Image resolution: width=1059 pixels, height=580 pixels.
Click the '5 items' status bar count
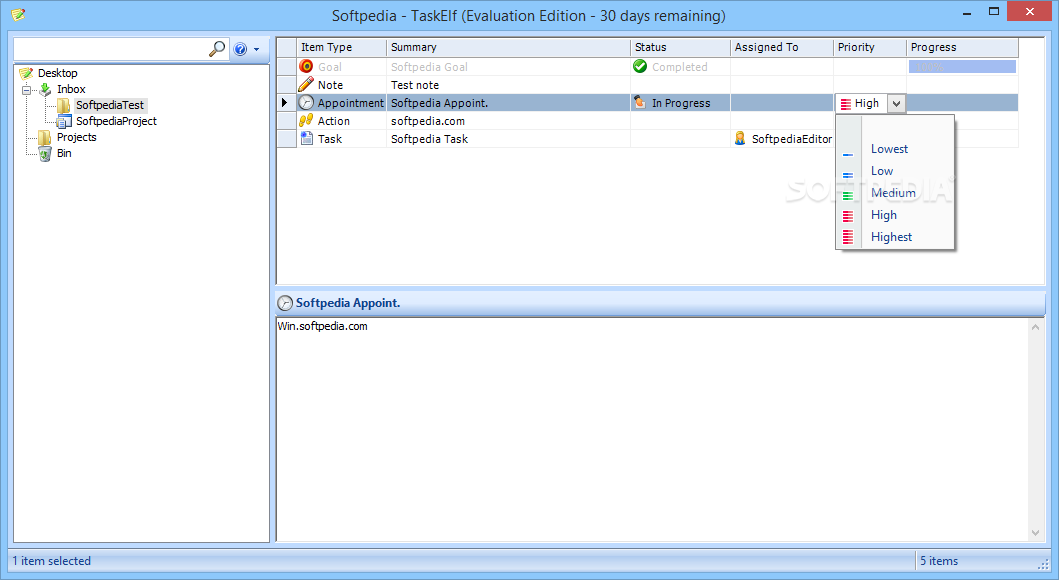939,561
